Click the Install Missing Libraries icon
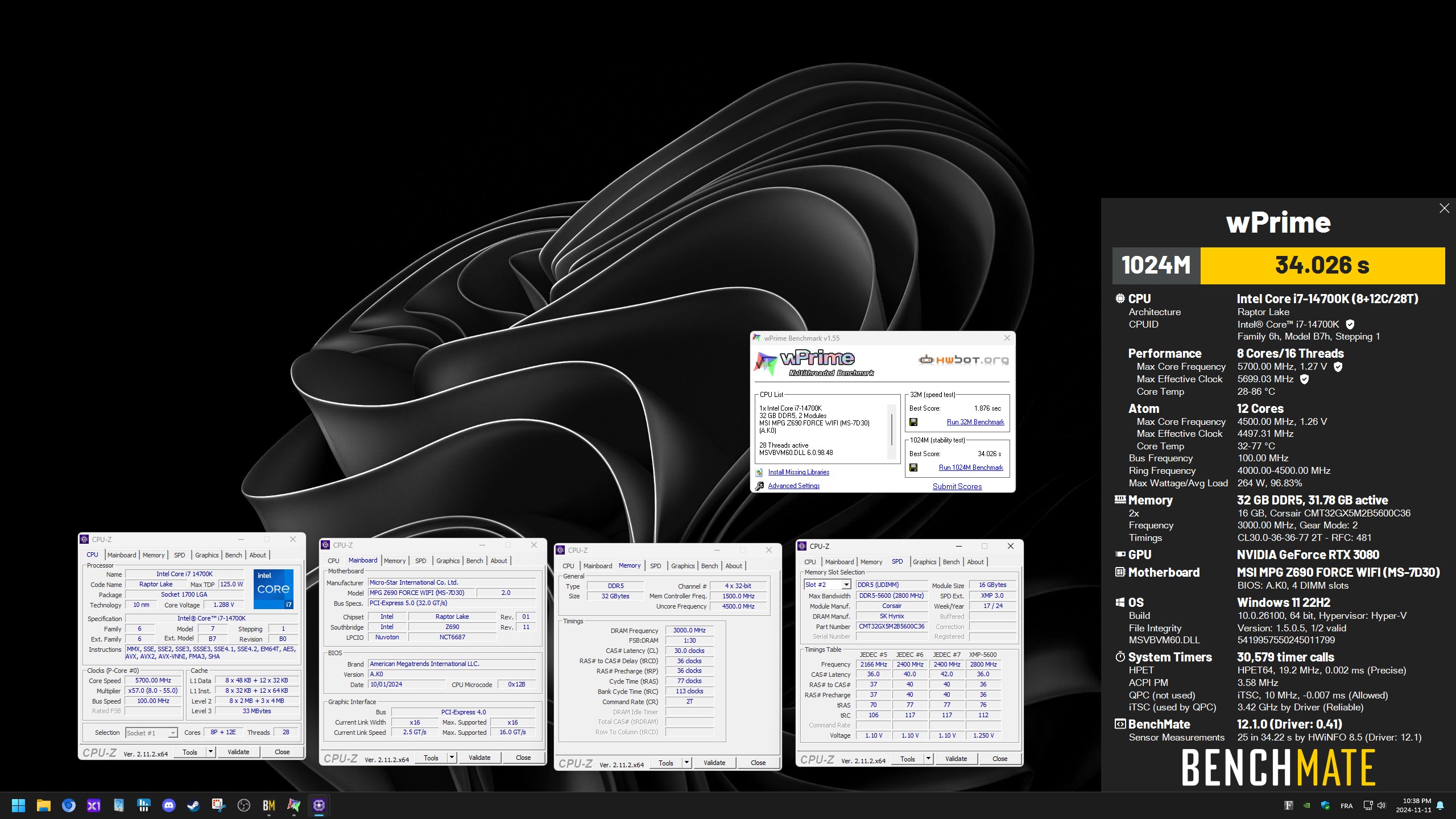 [x=759, y=472]
